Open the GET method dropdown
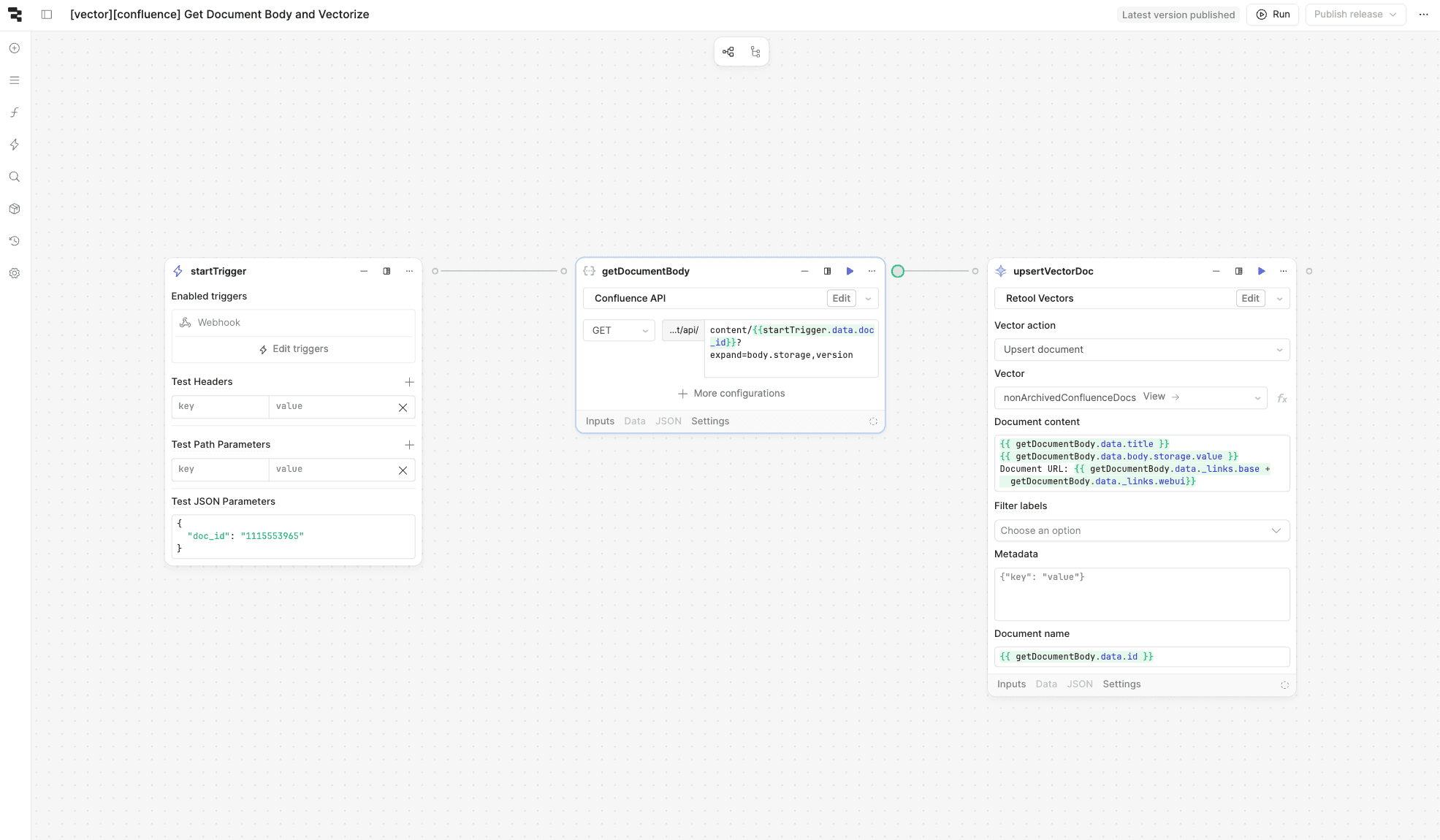 pyautogui.click(x=619, y=331)
